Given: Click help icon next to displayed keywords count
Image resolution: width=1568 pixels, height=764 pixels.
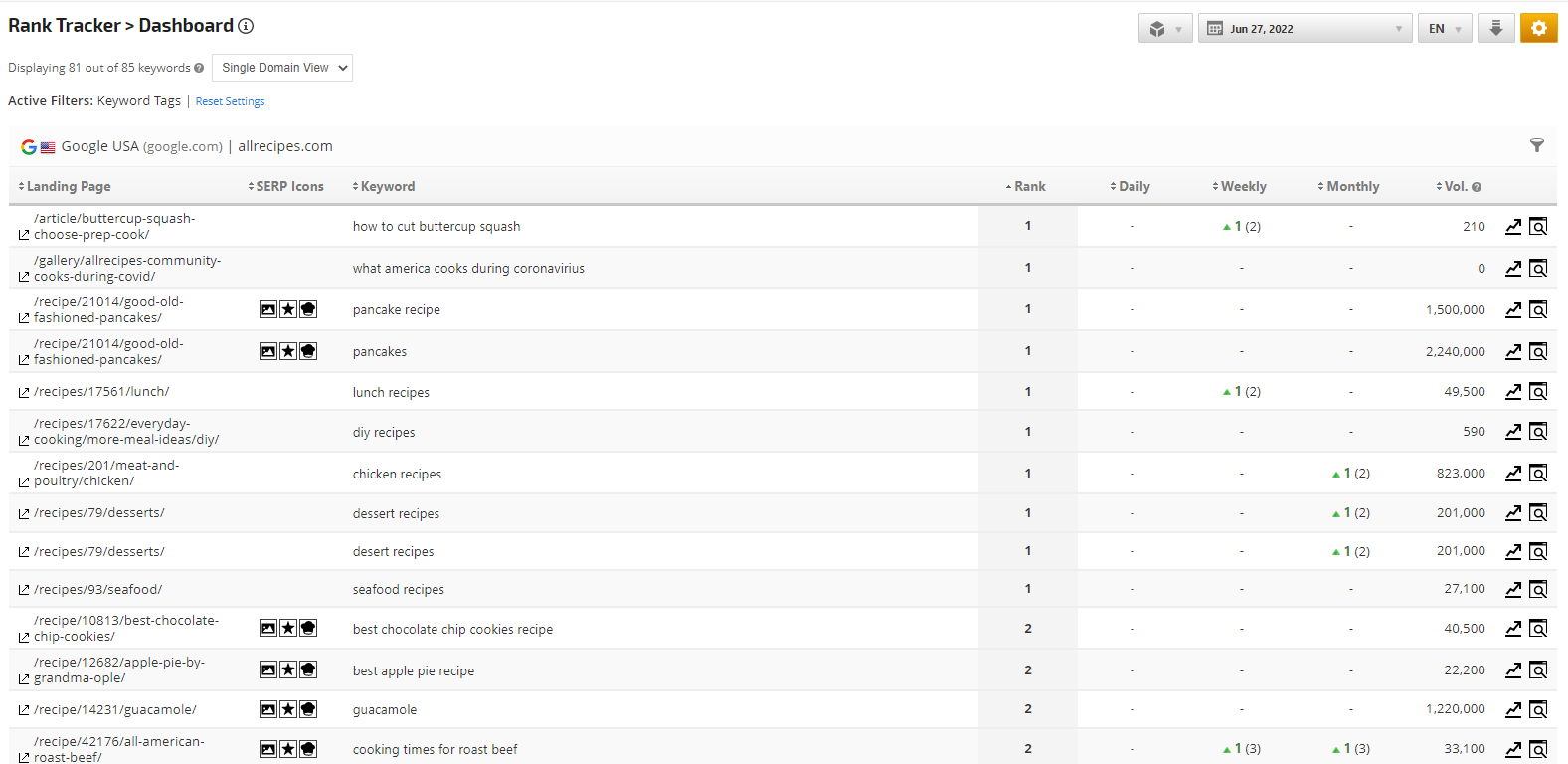Looking at the screenshot, I should (199, 69).
